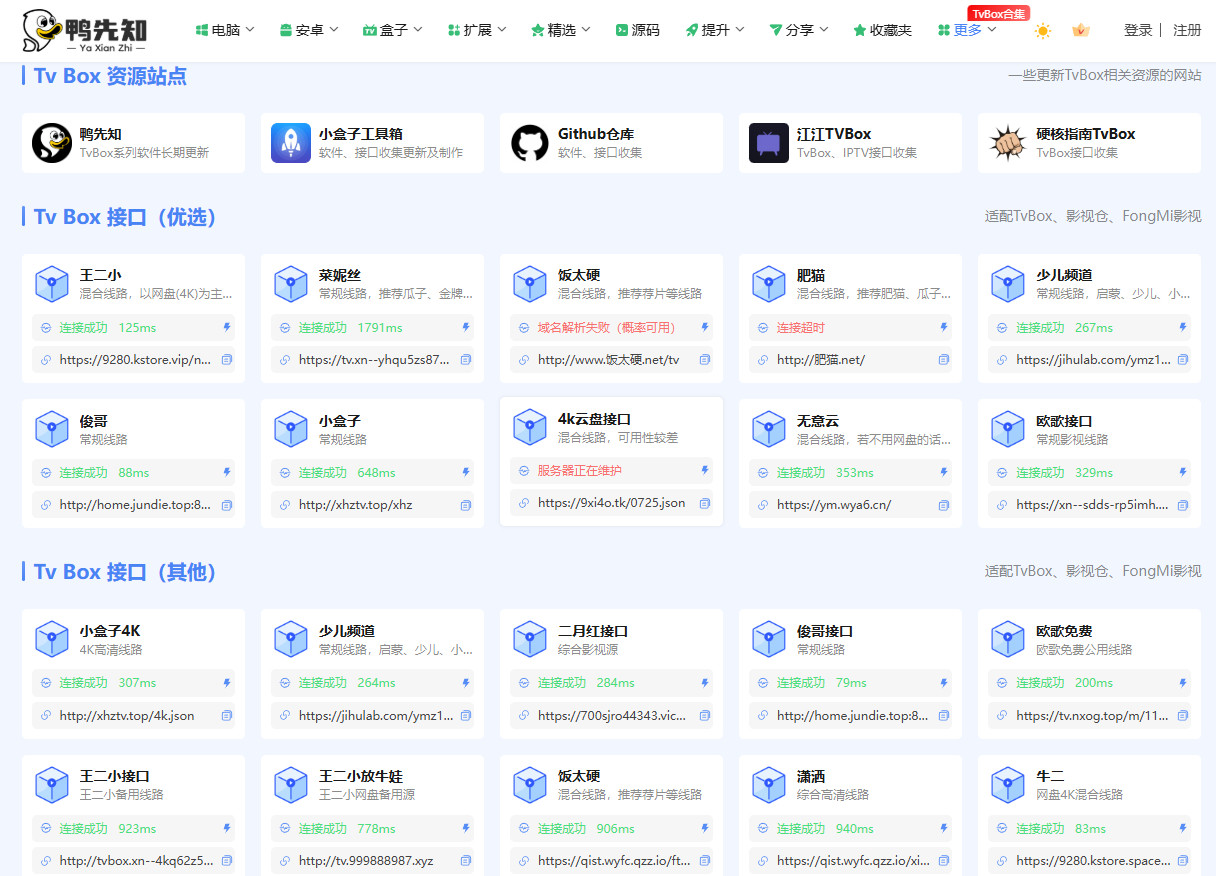Copy the 二月红接口 700sjro URL
This screenshot has height=876, width=1216.
point(705,715)
